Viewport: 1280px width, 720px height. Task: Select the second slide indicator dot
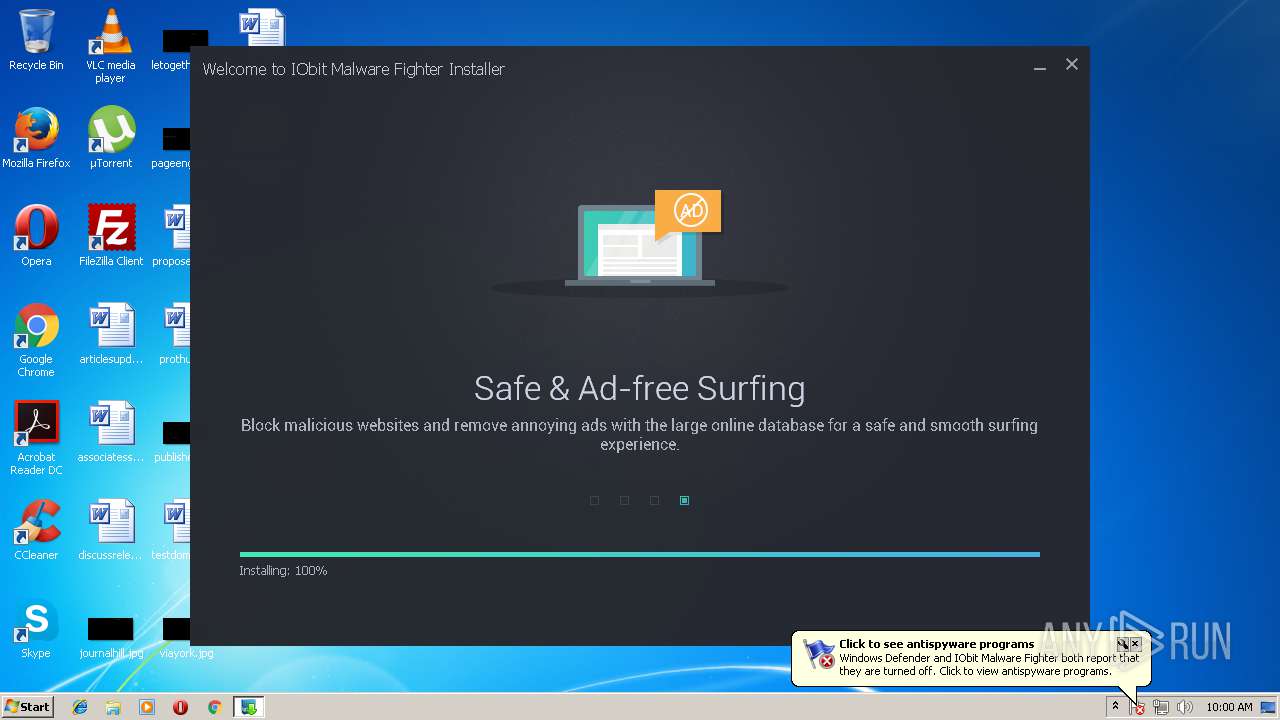pyautogui.click(x=624, y=500)
